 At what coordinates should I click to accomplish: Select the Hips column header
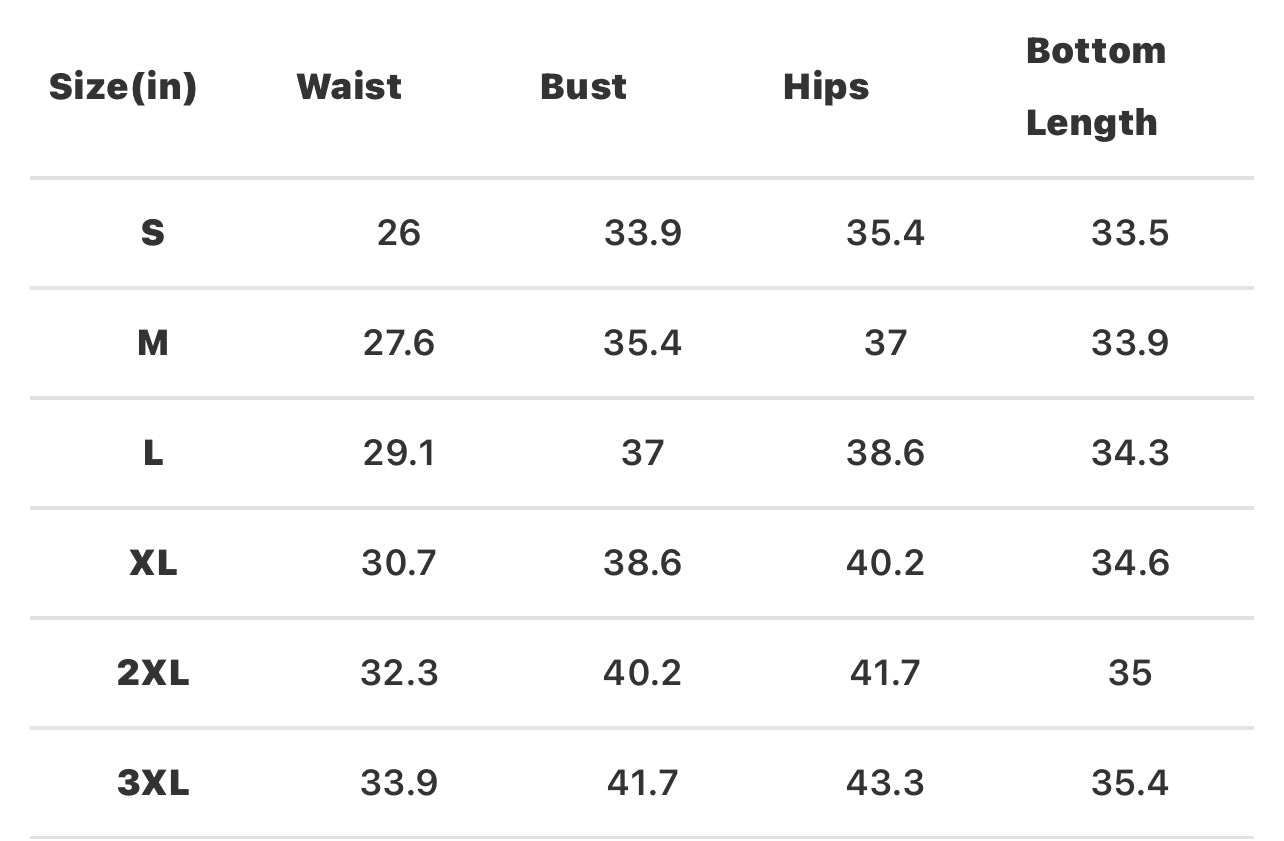[x=826, y=87]
